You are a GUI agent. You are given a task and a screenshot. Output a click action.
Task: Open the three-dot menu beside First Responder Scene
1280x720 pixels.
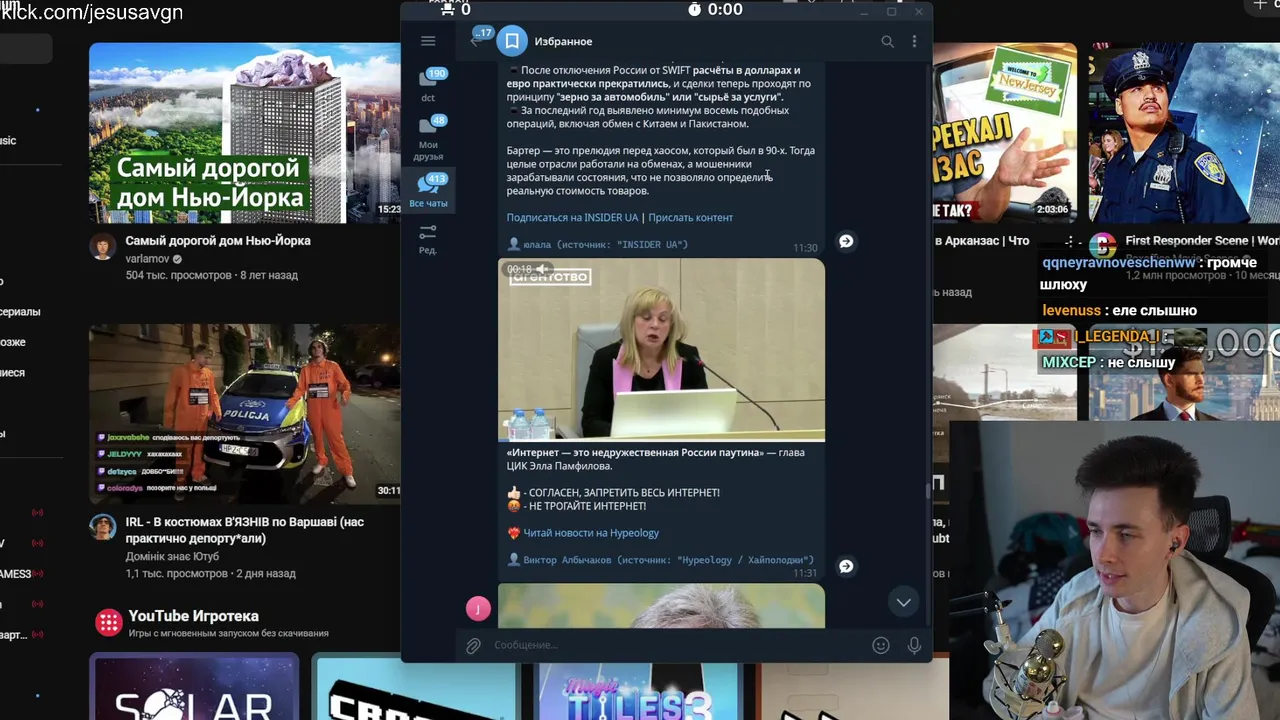tap(1069, 242)
